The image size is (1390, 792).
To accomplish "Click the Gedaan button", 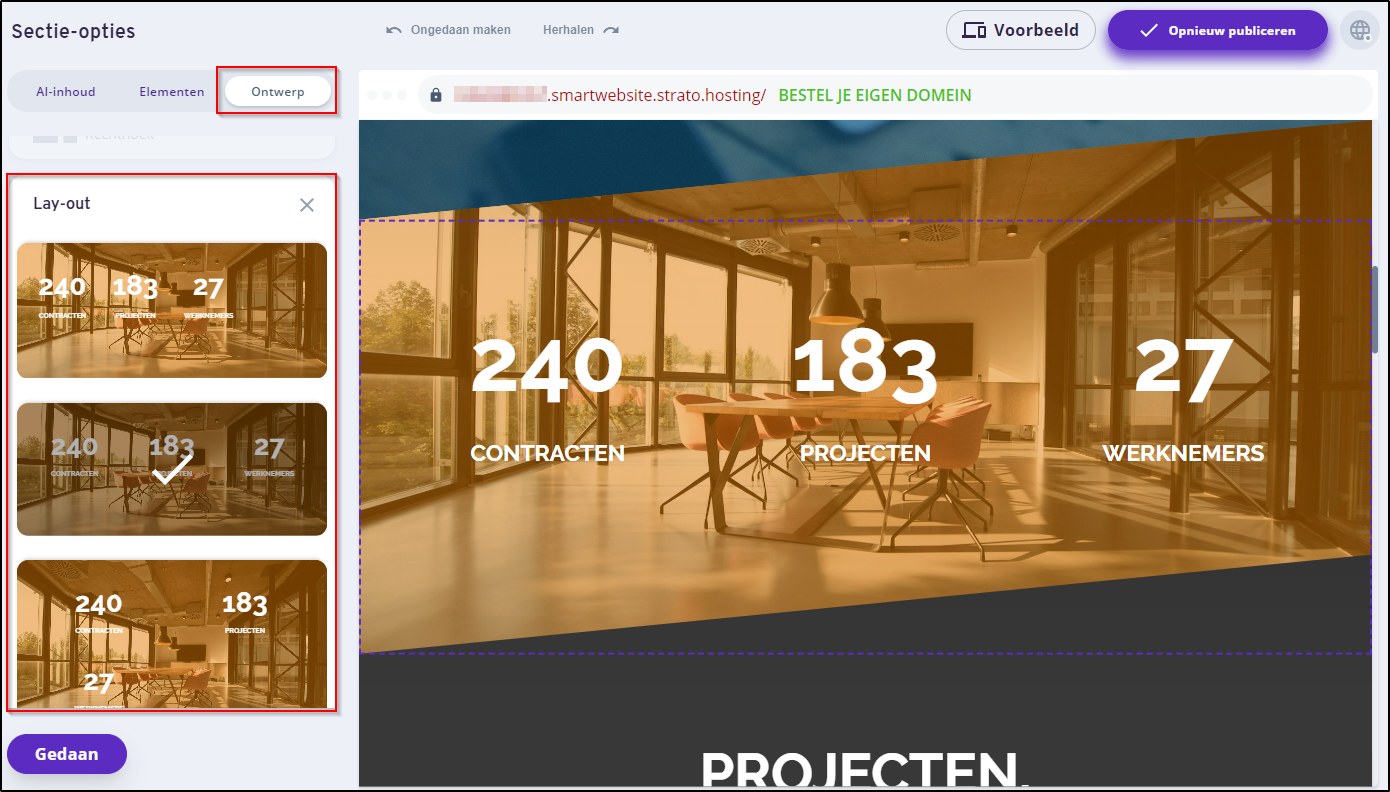I will tap(66, 754).
